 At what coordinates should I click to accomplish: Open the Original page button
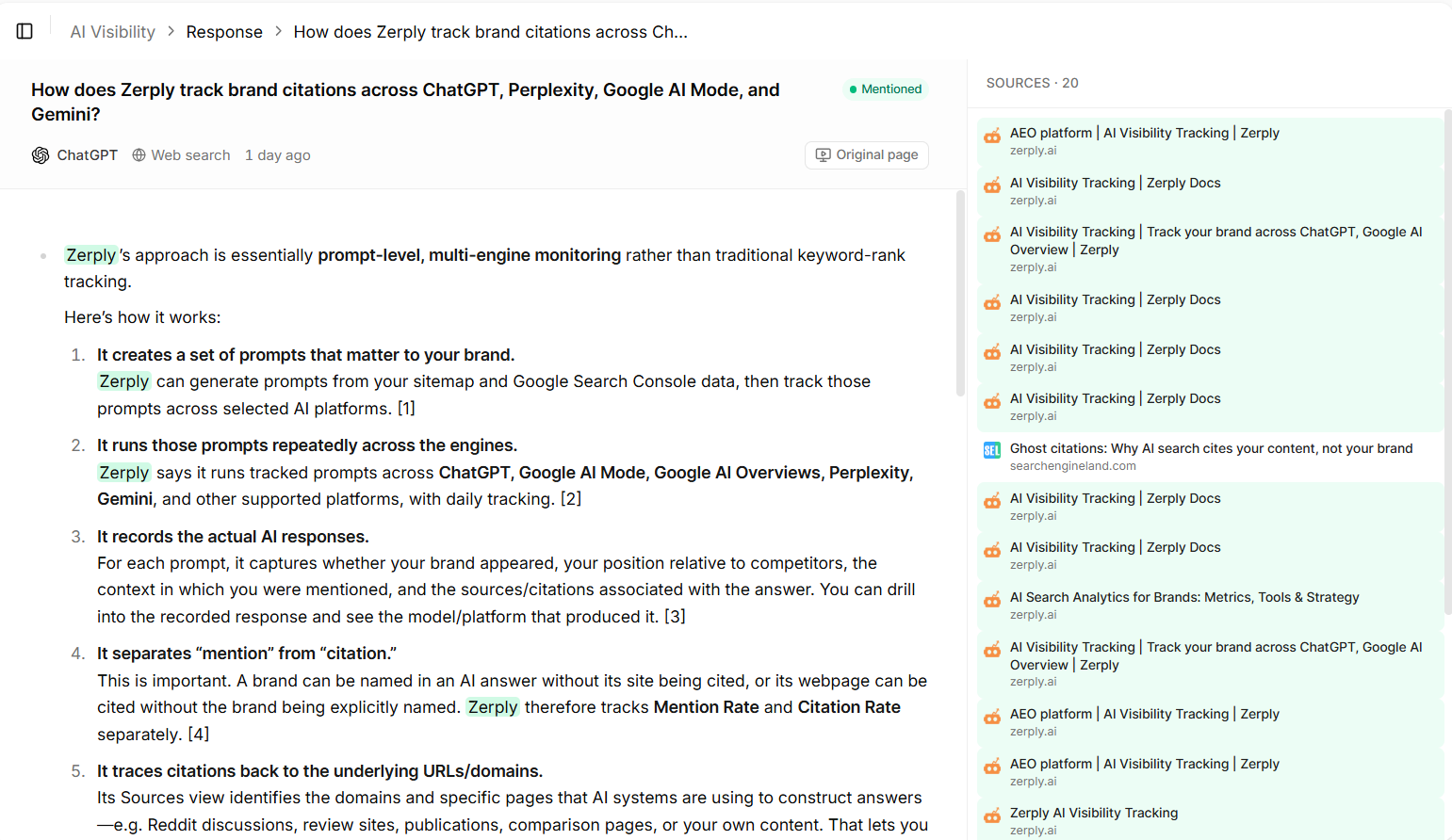867,155
